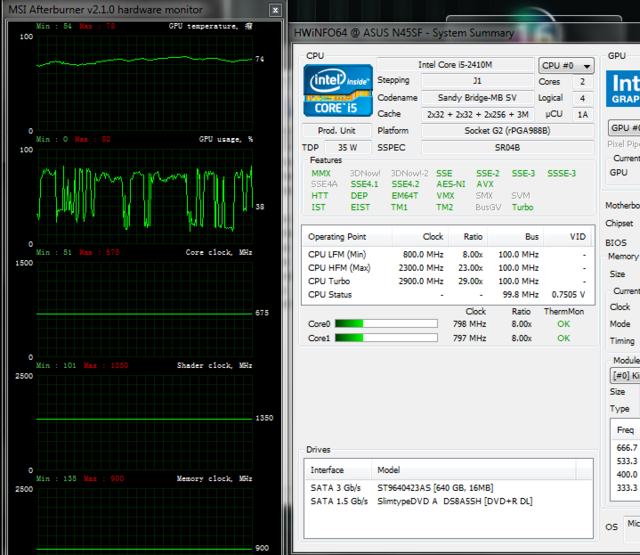Open the memory Module [#0] dropdown
The height and width of the screenshot is (555, 640).
625,374
